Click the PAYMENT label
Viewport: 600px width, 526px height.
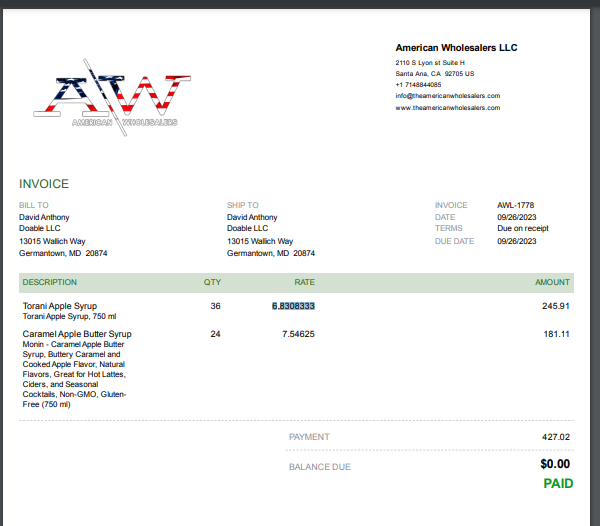click(309, 437)
